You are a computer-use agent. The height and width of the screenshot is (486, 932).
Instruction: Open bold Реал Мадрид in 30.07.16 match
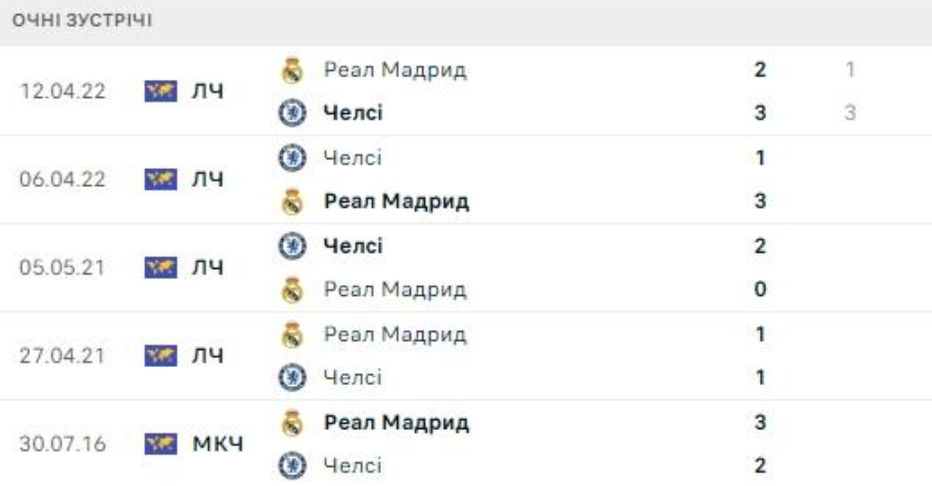(396, 422)
